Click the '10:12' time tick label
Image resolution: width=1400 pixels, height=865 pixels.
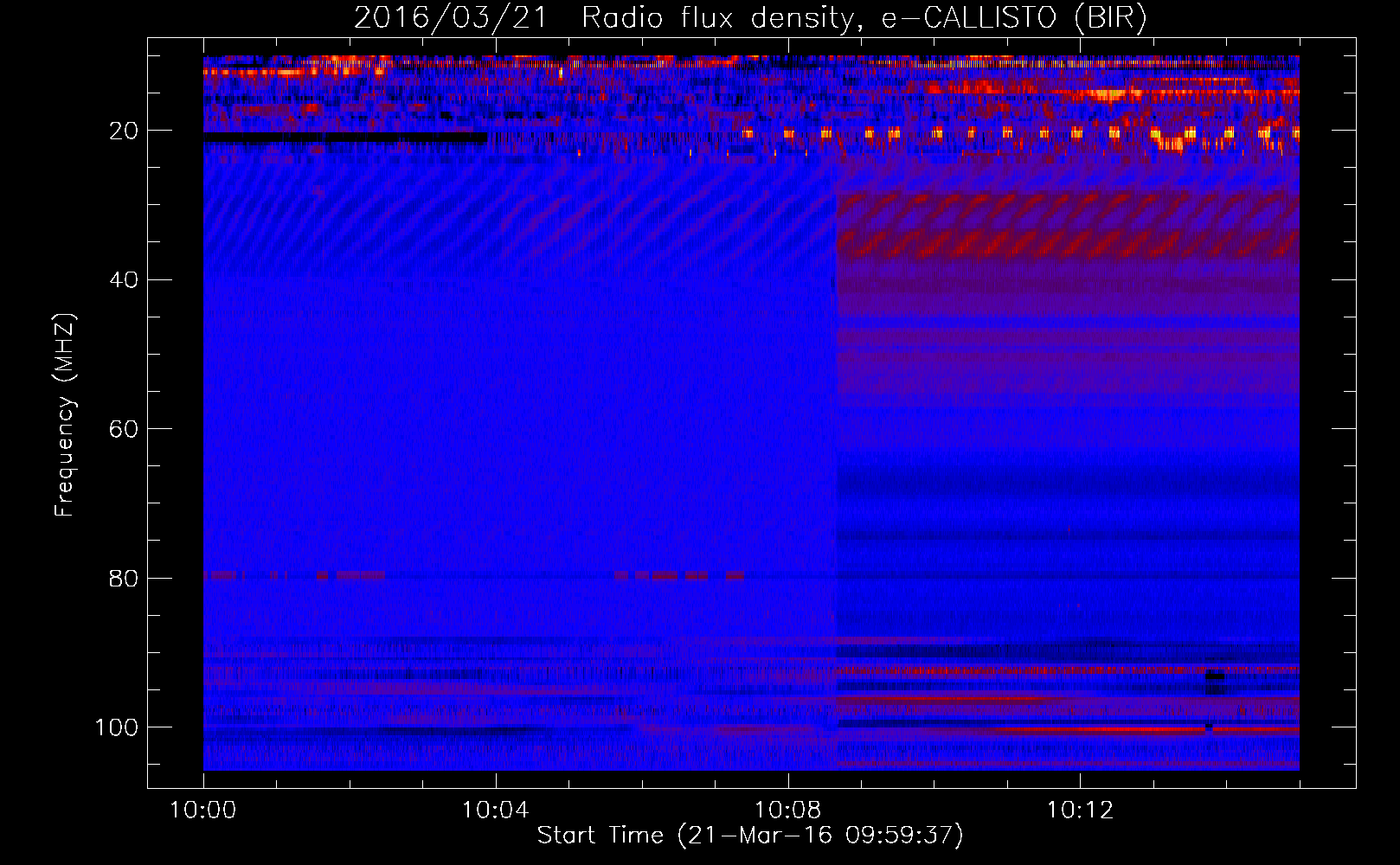click(x=1080, y=811)
